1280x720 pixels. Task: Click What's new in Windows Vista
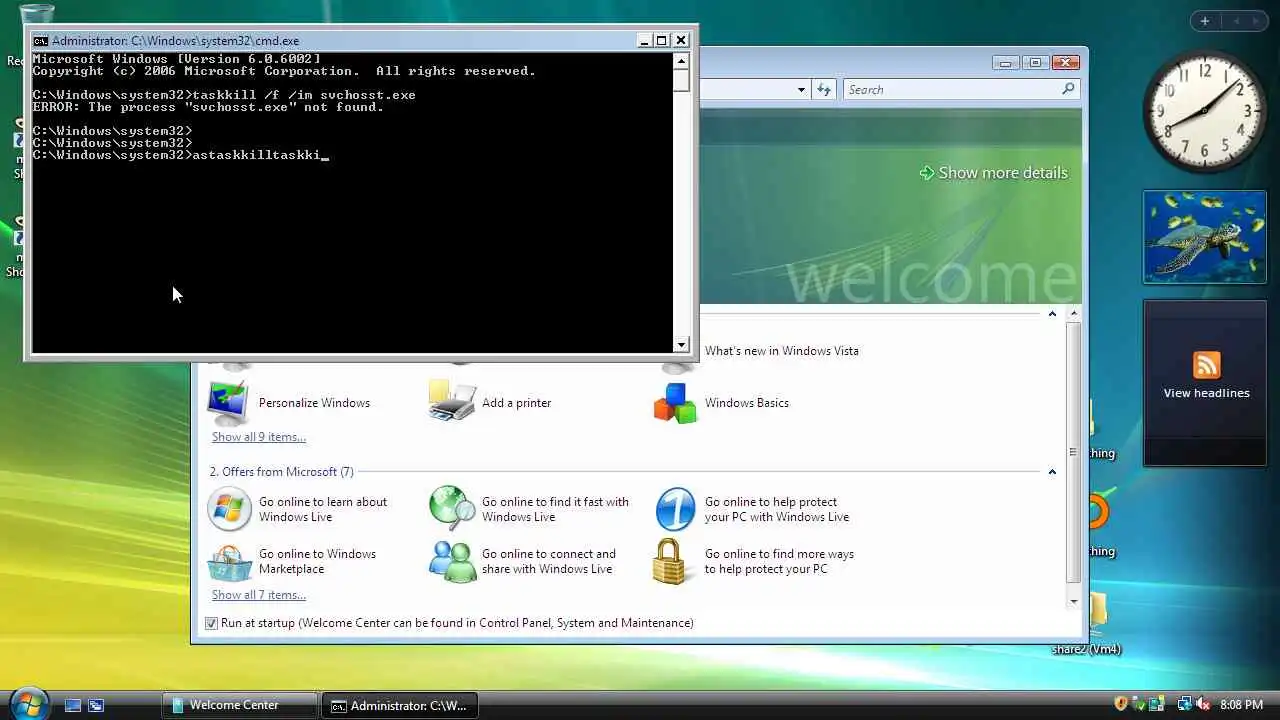782,351
